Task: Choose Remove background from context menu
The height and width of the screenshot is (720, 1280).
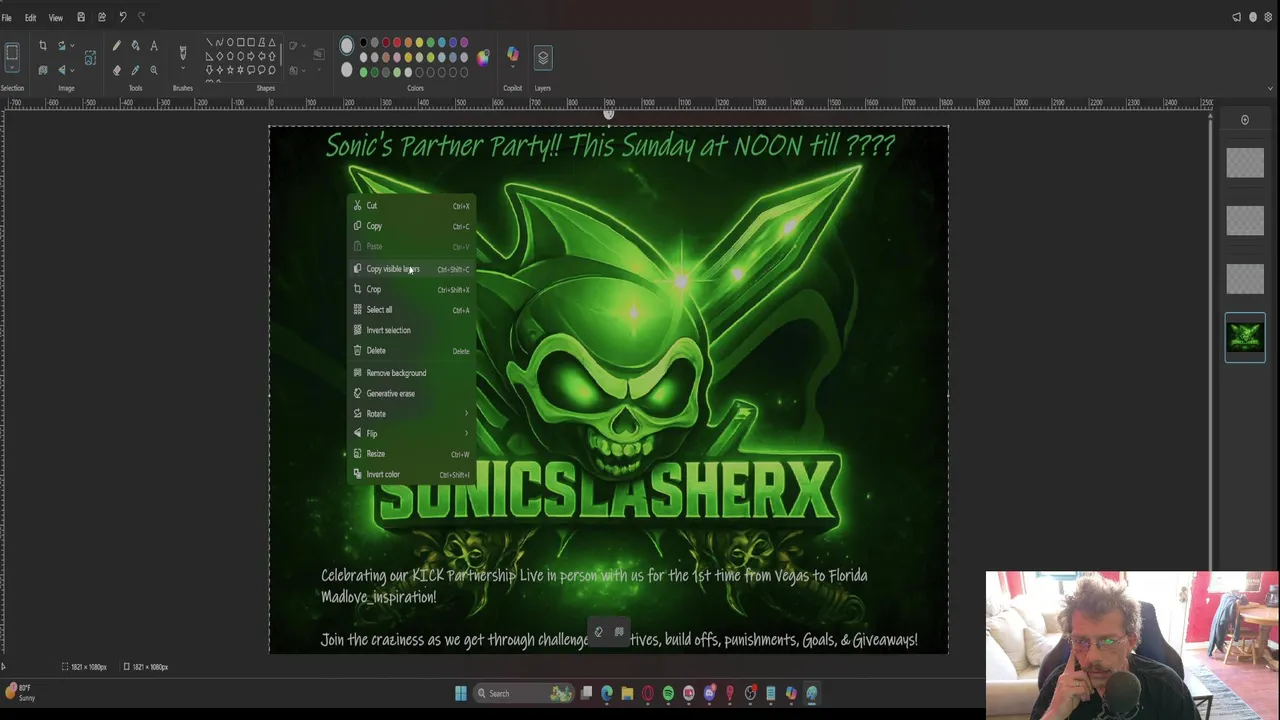Action: coord(411,373)
